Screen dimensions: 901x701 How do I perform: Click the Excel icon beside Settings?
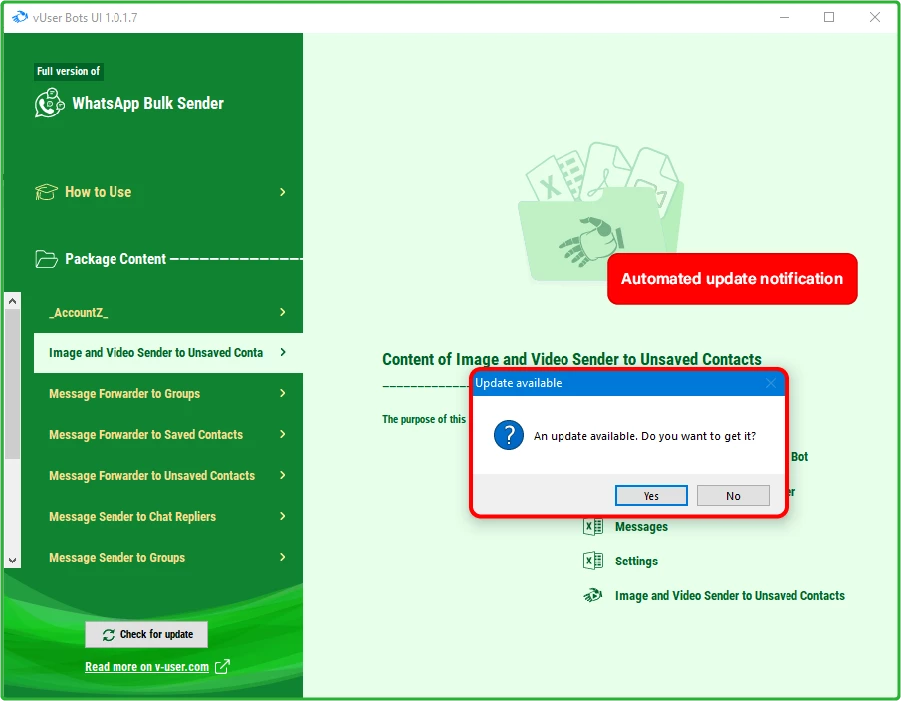pos(592,561)
